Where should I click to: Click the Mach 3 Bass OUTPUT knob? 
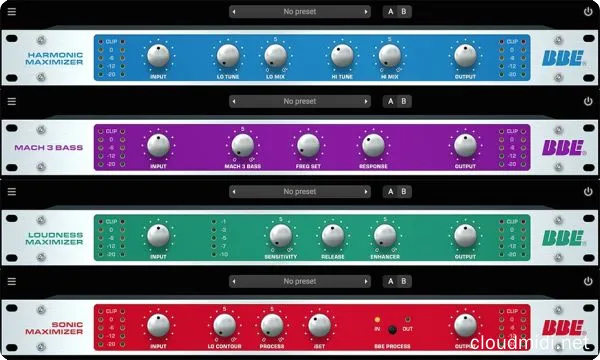[465, 146]
